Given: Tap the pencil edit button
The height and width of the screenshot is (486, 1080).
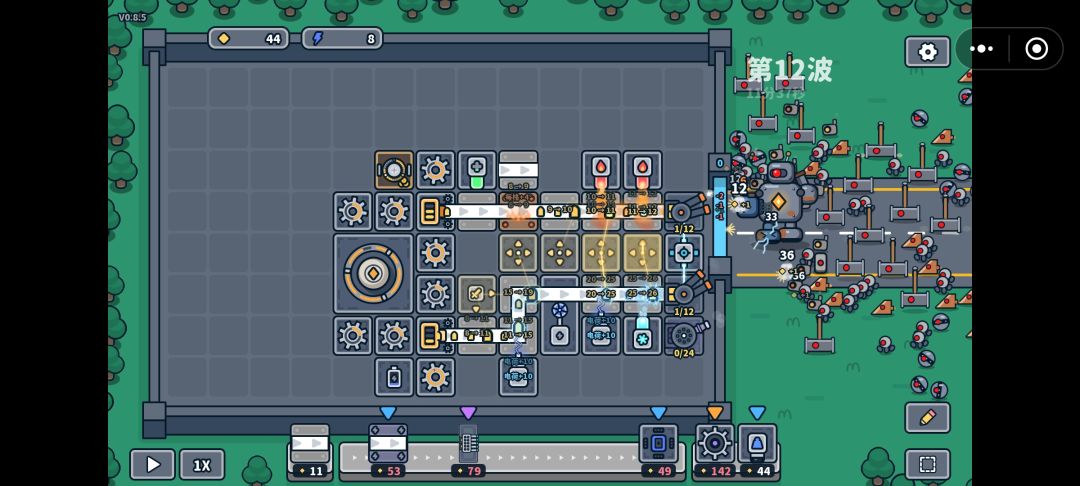Looking at the screenshot, I should pos(927,417).
